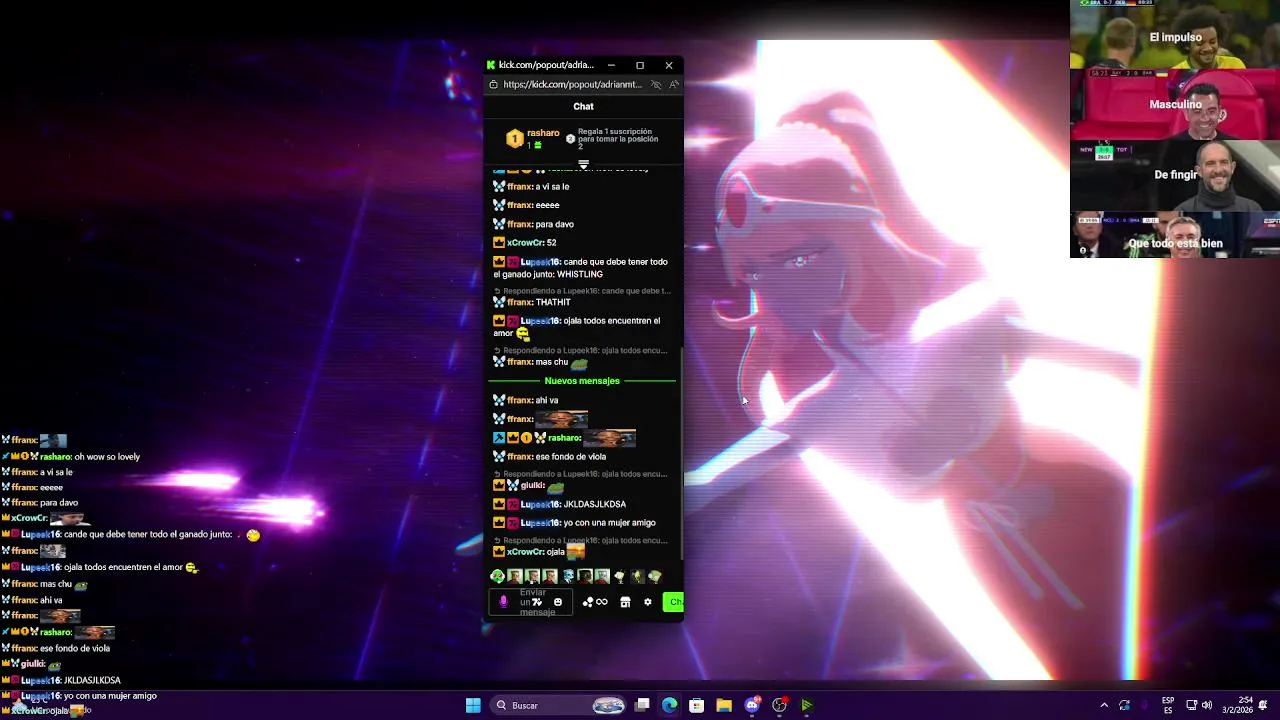Screen dimensions: 1280x720
Task: Pick the green frog quick emote
Action: pos(497,576)
